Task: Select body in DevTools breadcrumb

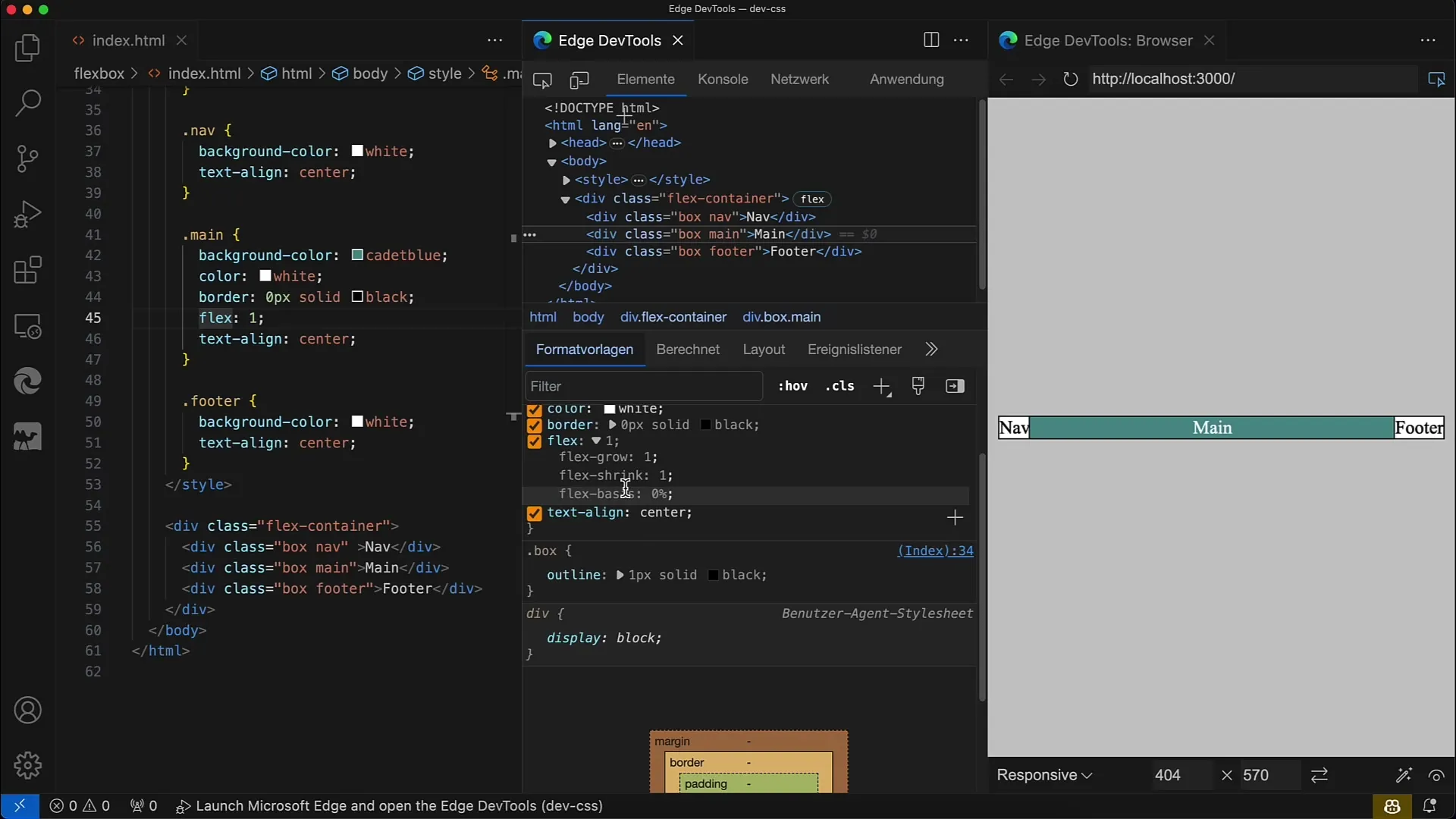Action: click(588, 317)
